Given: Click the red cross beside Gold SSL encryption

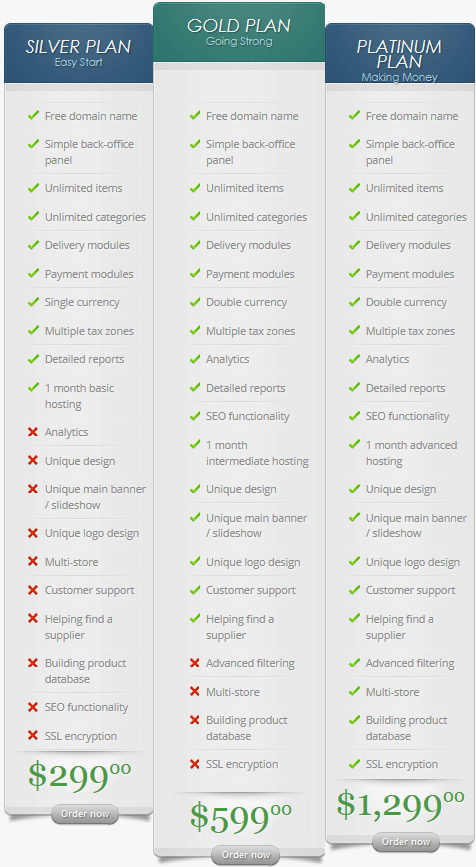Looking at the screenshot, I should click(195, 764).
